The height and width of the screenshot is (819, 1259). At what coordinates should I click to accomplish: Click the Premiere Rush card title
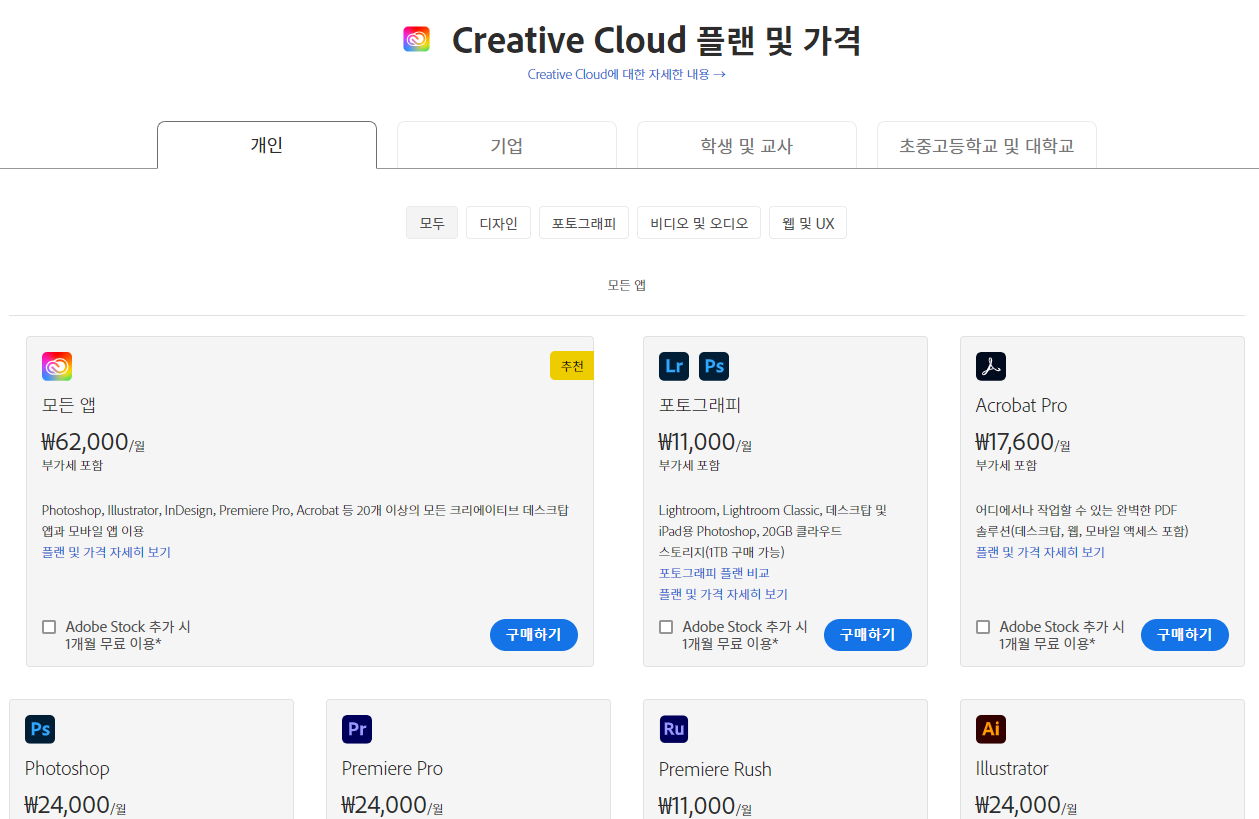[x=715, y=769]
